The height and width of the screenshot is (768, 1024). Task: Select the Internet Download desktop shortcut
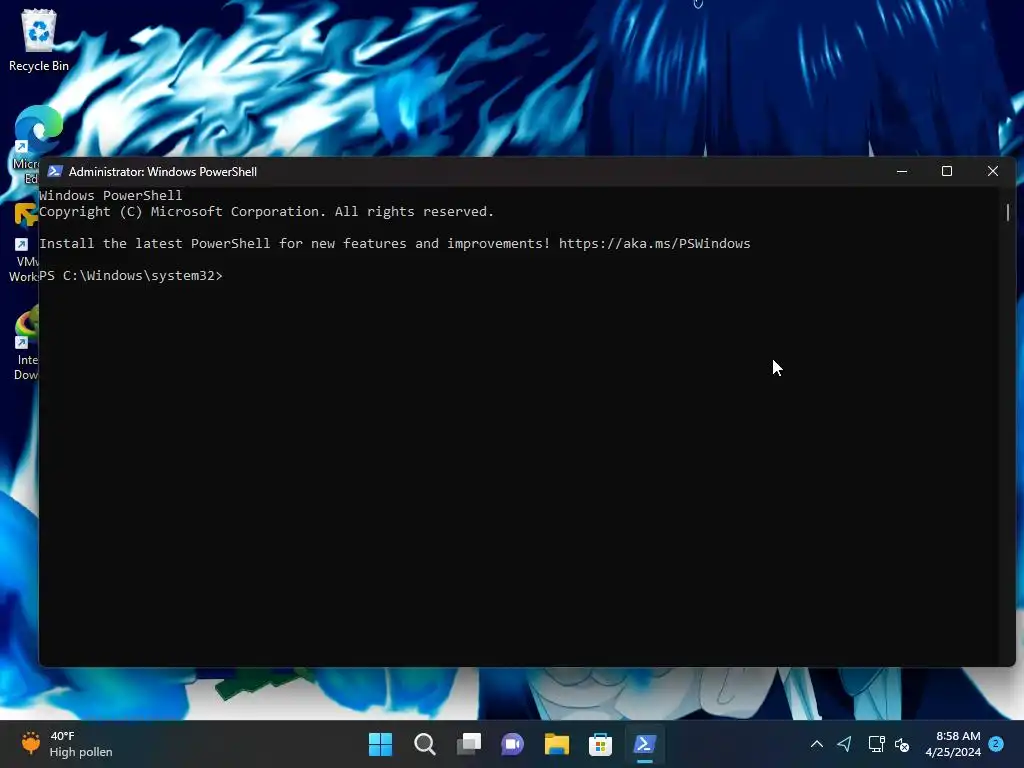point(26,344)
